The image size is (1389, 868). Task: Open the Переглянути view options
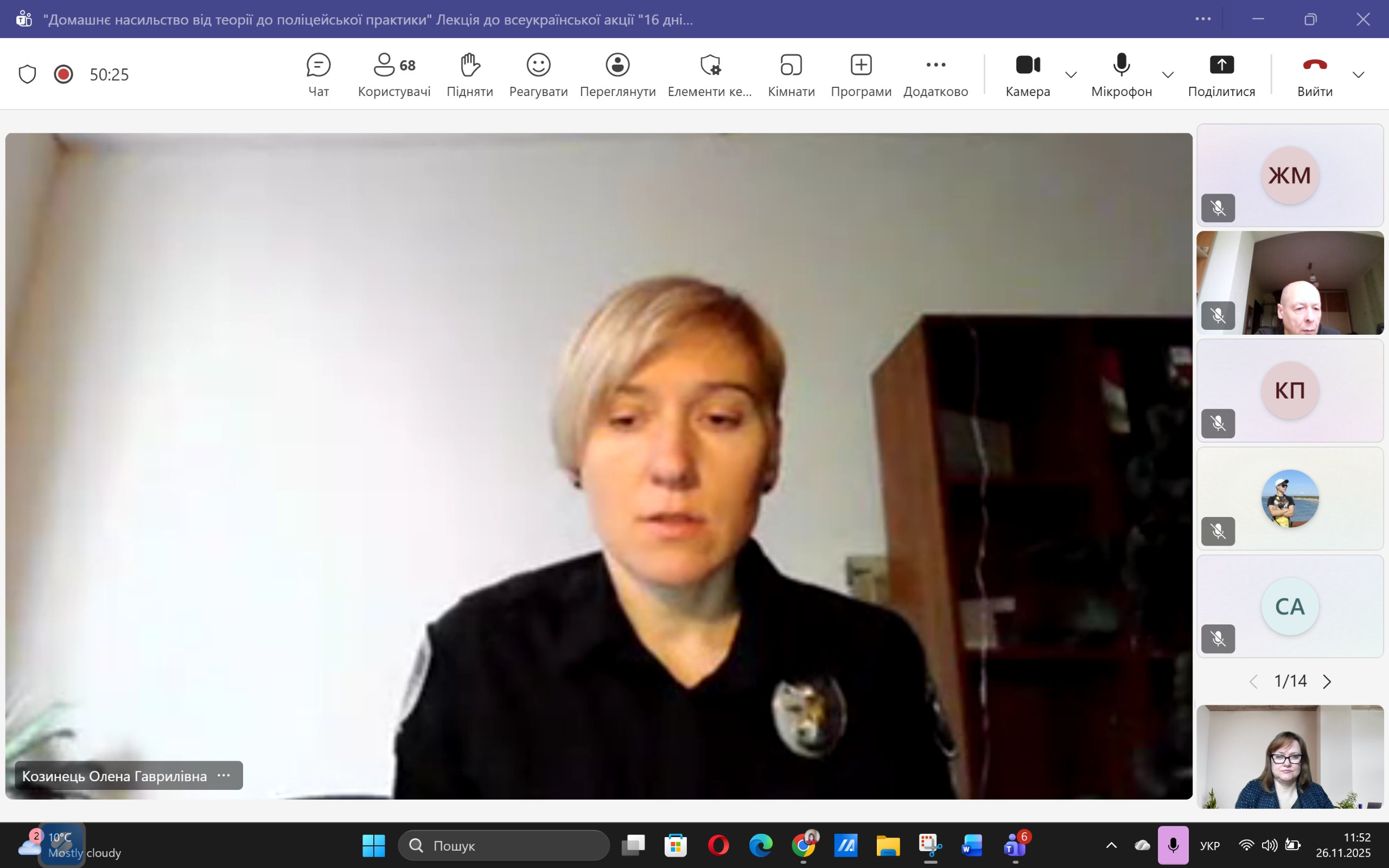coord(617,75)
